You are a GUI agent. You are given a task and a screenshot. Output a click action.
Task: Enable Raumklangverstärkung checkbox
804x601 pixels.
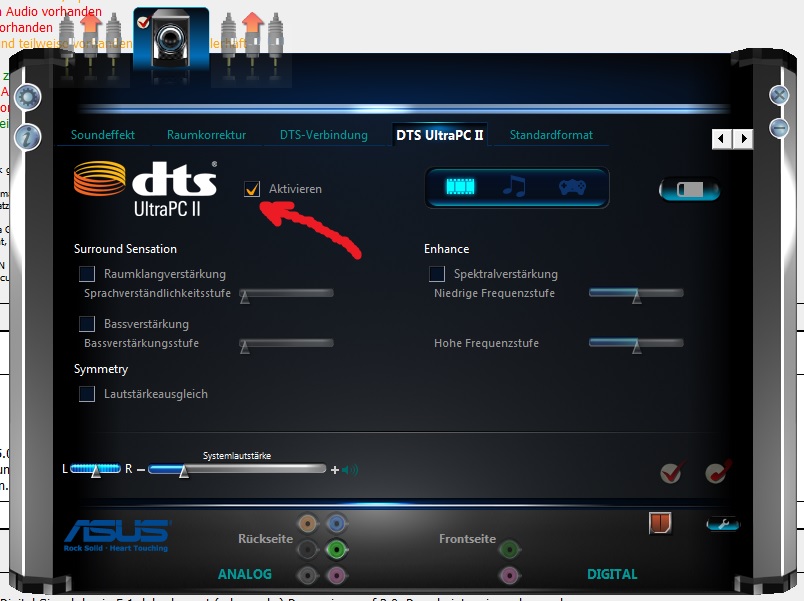[x=87, y=274]
